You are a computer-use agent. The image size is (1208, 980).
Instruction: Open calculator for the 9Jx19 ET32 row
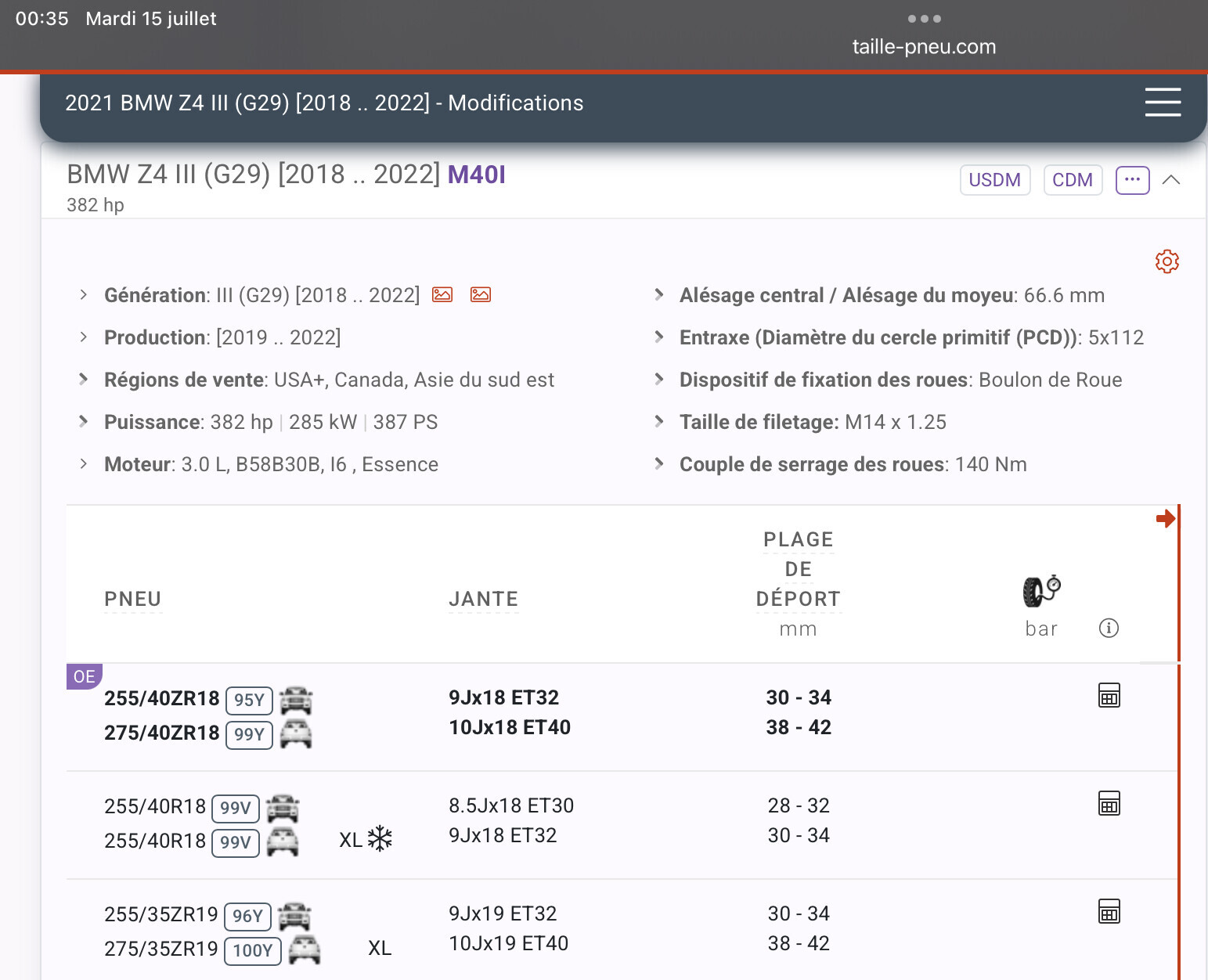1109,911
